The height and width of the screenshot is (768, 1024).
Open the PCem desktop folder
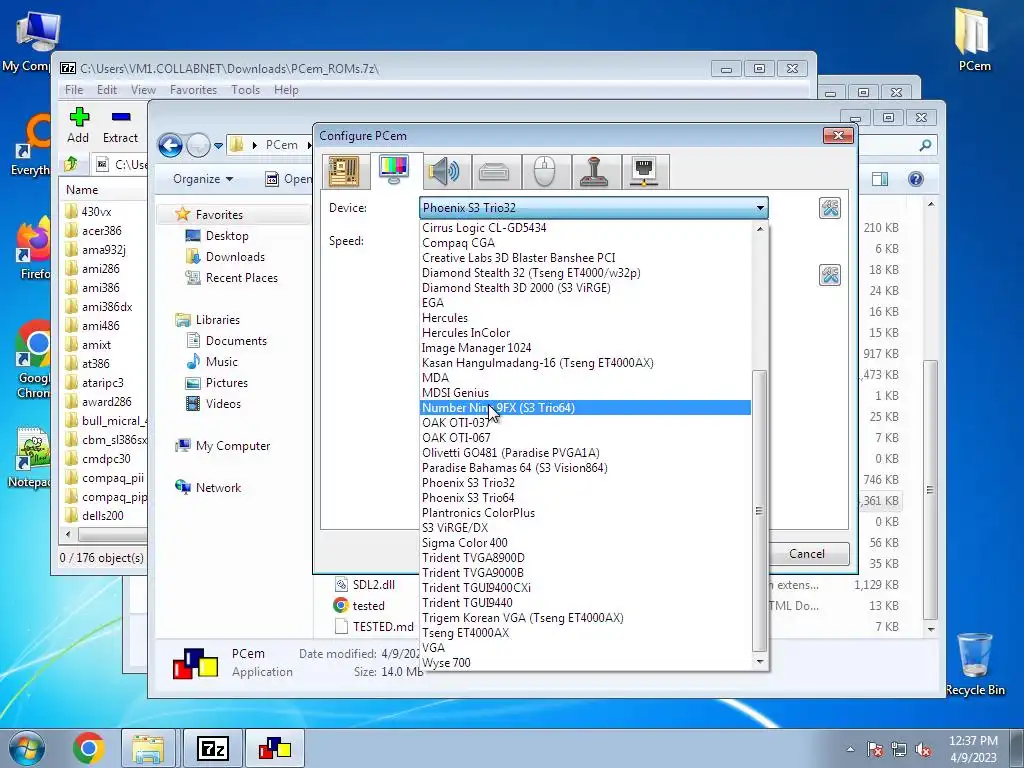pyautogui.click(x=973, y=38)
